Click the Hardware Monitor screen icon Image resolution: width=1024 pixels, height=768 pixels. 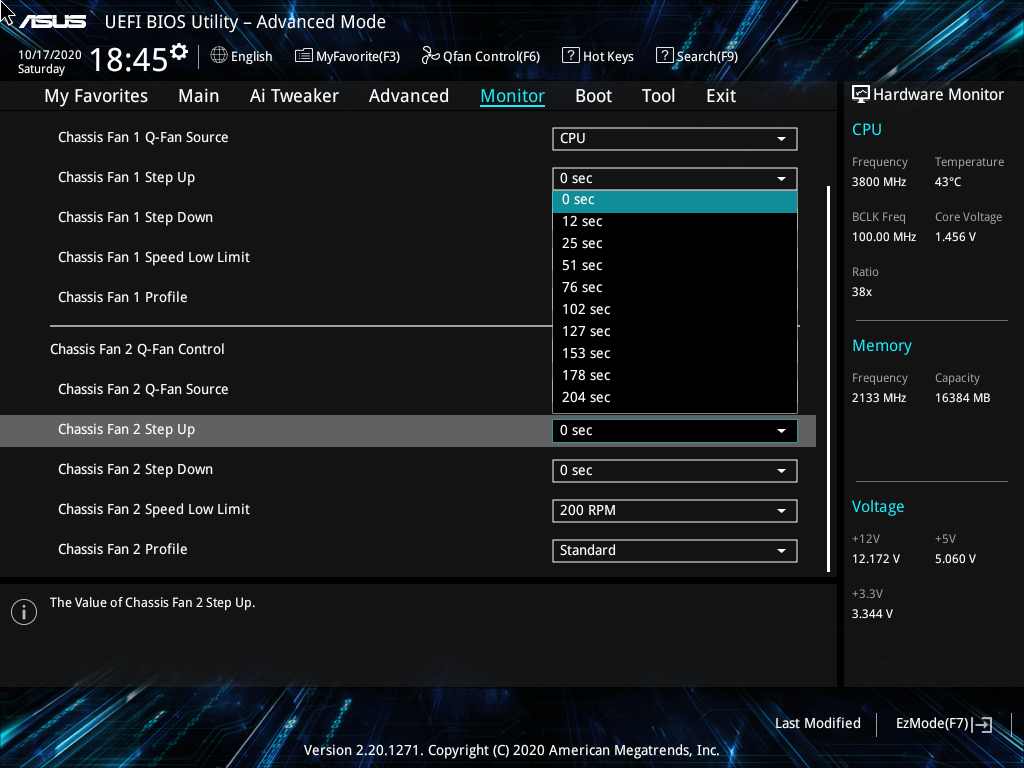pos(861,95)
